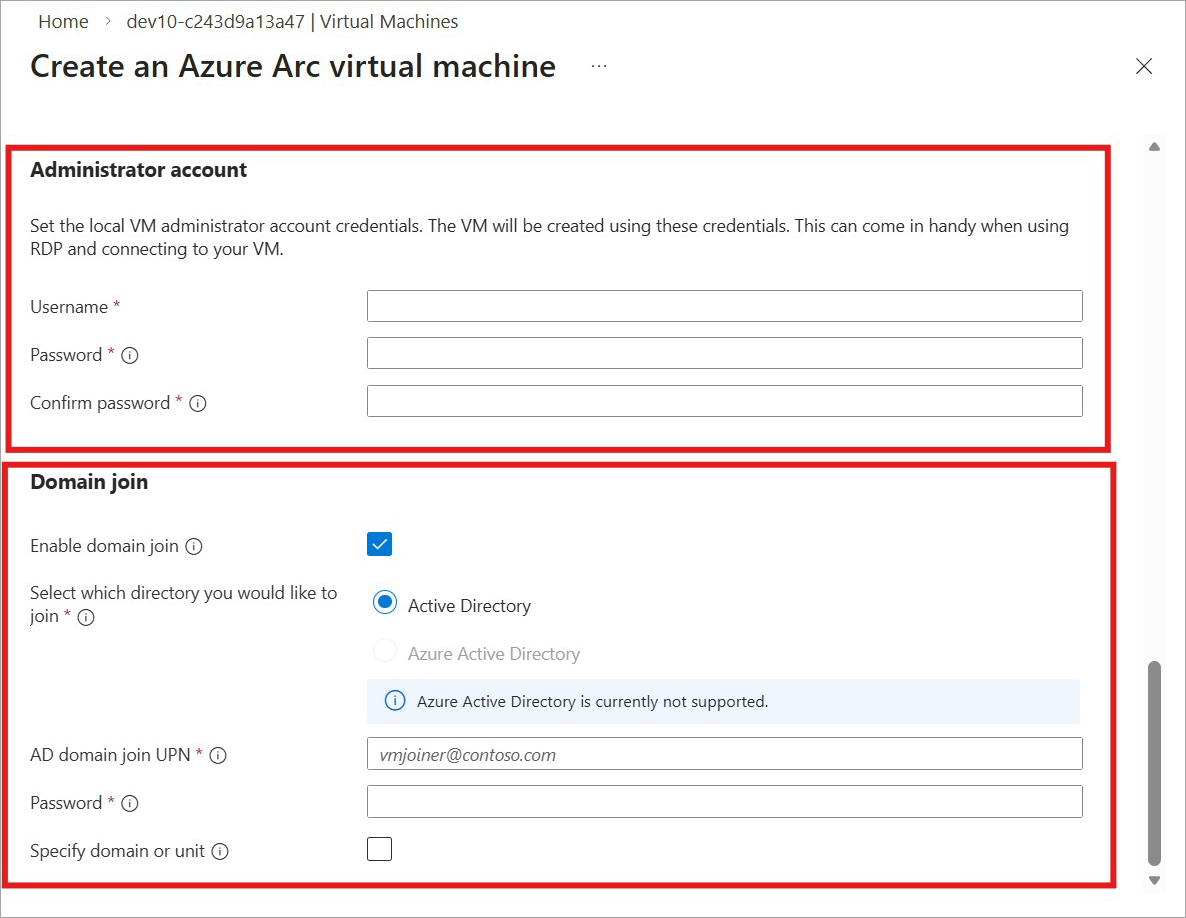The width and height of the screenshot is (1186, 918).
Task: Focus the Confirm password field
Action: click(x=724, y=401)
